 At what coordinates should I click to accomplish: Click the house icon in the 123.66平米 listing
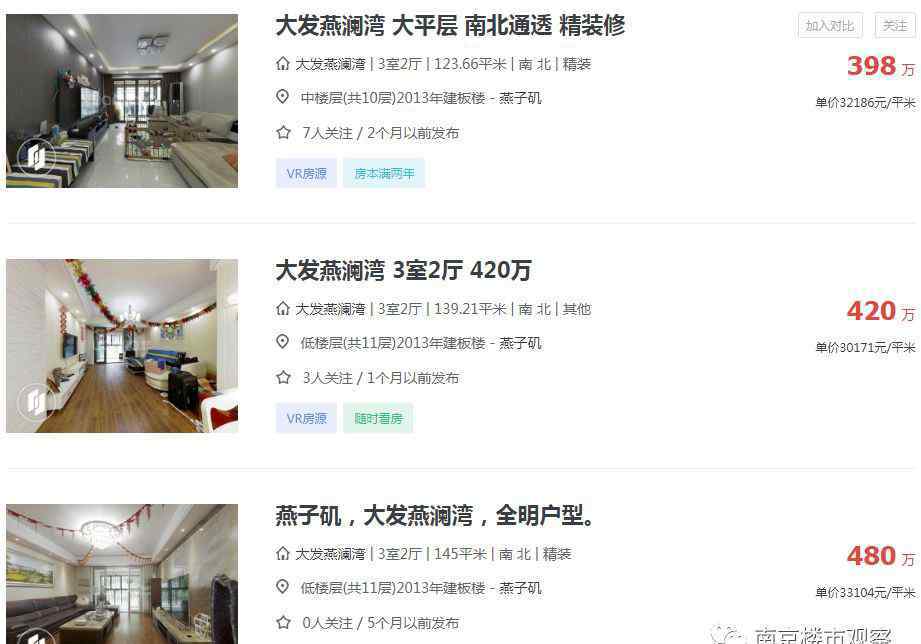(283, 63)
